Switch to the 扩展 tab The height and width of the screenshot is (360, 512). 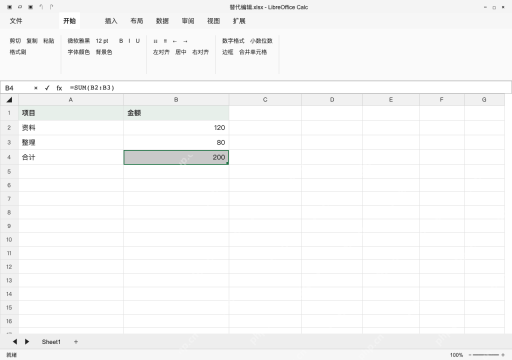239,21
